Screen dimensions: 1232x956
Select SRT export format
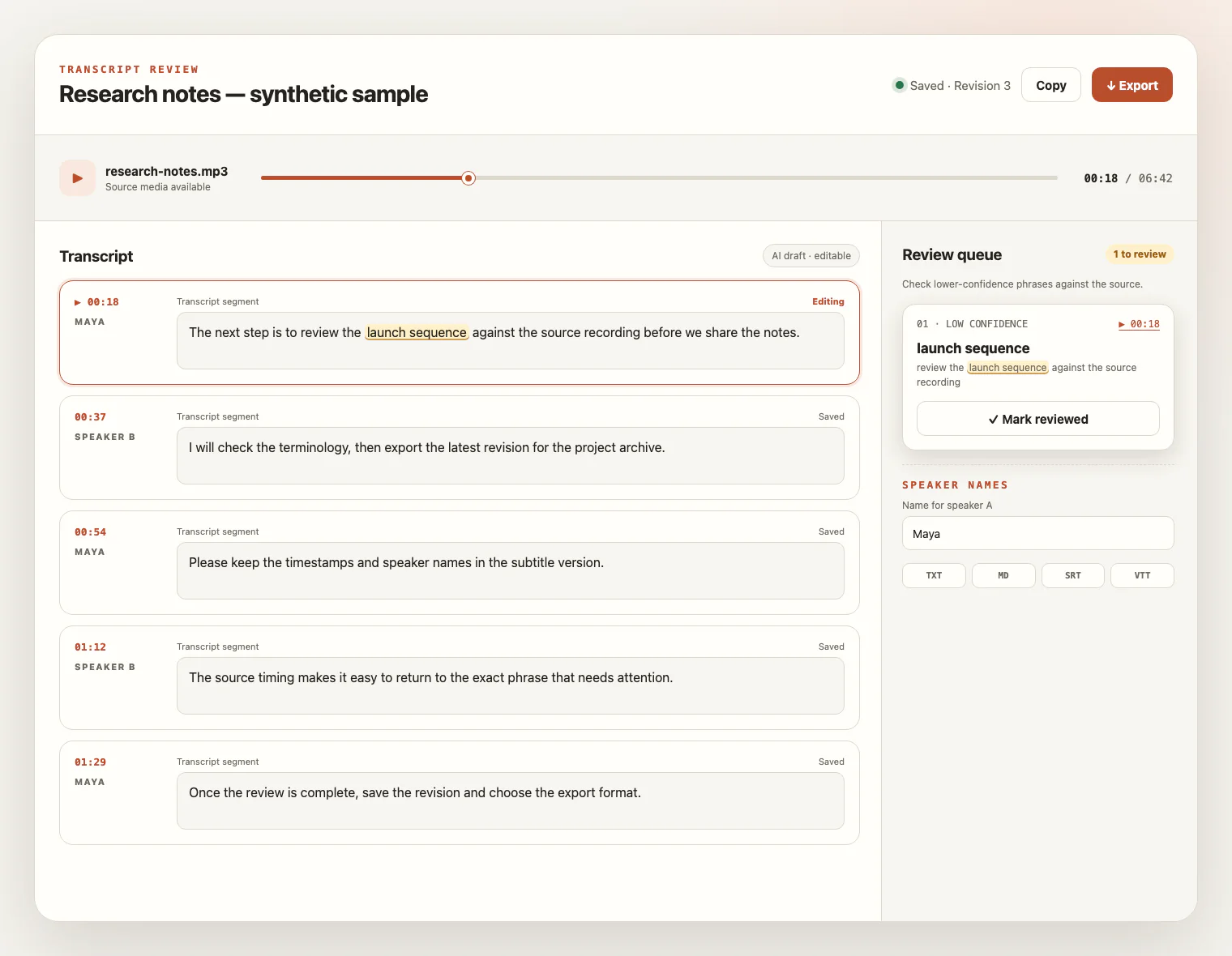coord(1073,575)
